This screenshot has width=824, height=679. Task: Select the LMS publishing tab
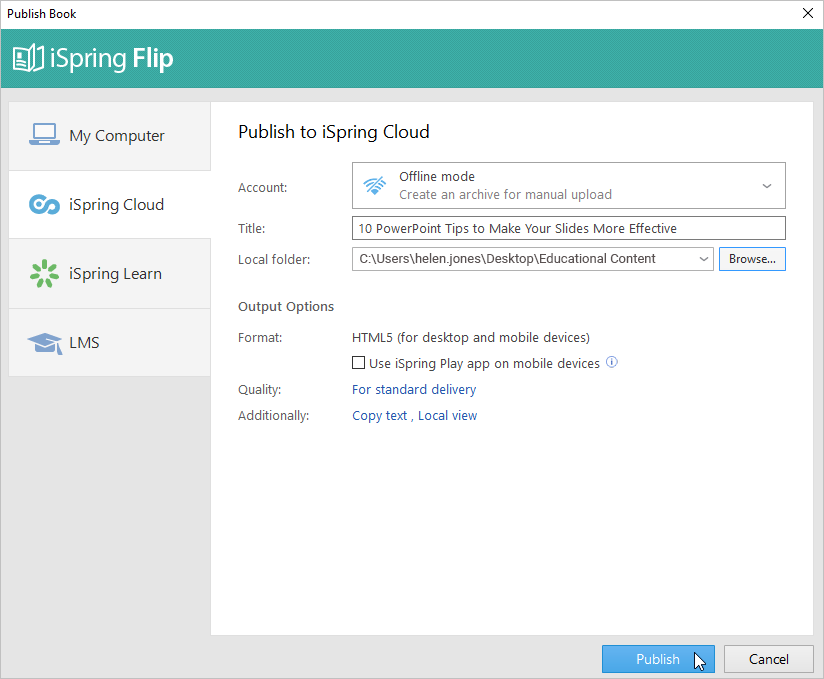pyautogui.click(x=110, y=343)
